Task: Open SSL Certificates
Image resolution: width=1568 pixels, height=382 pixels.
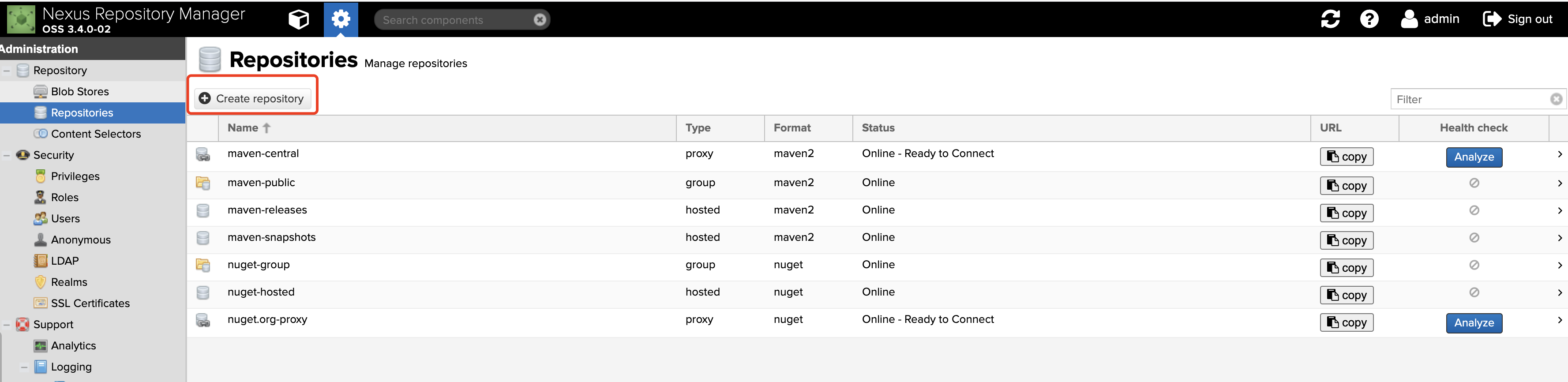Action: [90, 303]
